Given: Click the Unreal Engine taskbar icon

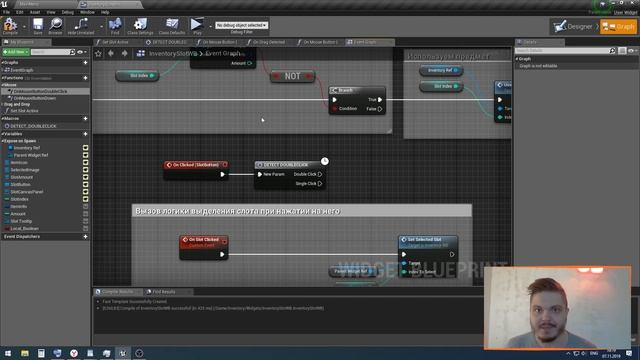Looking at the screenshot, I should click(122, 353).
